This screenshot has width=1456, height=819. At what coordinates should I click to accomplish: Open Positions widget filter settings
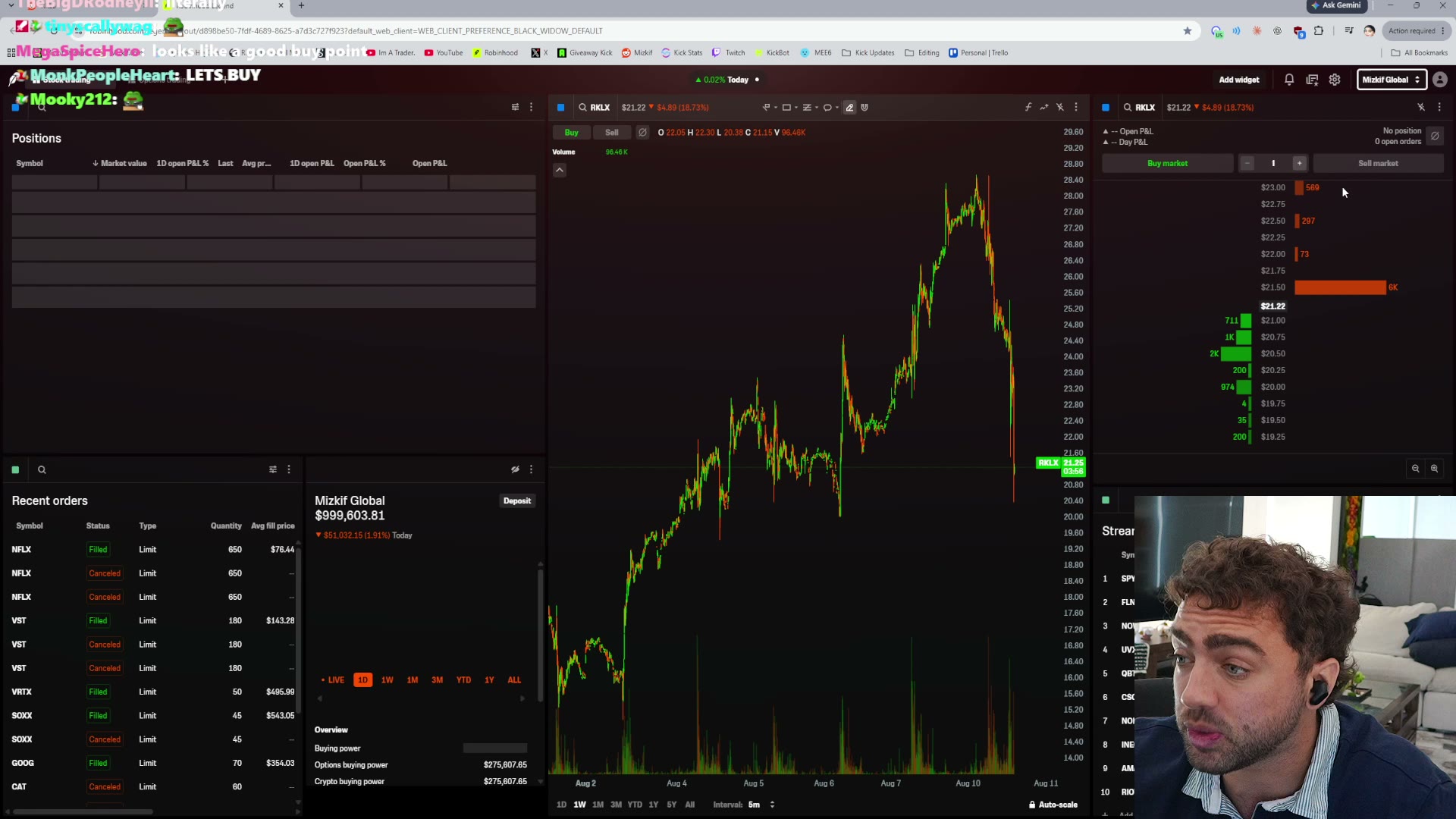(516, 108)
